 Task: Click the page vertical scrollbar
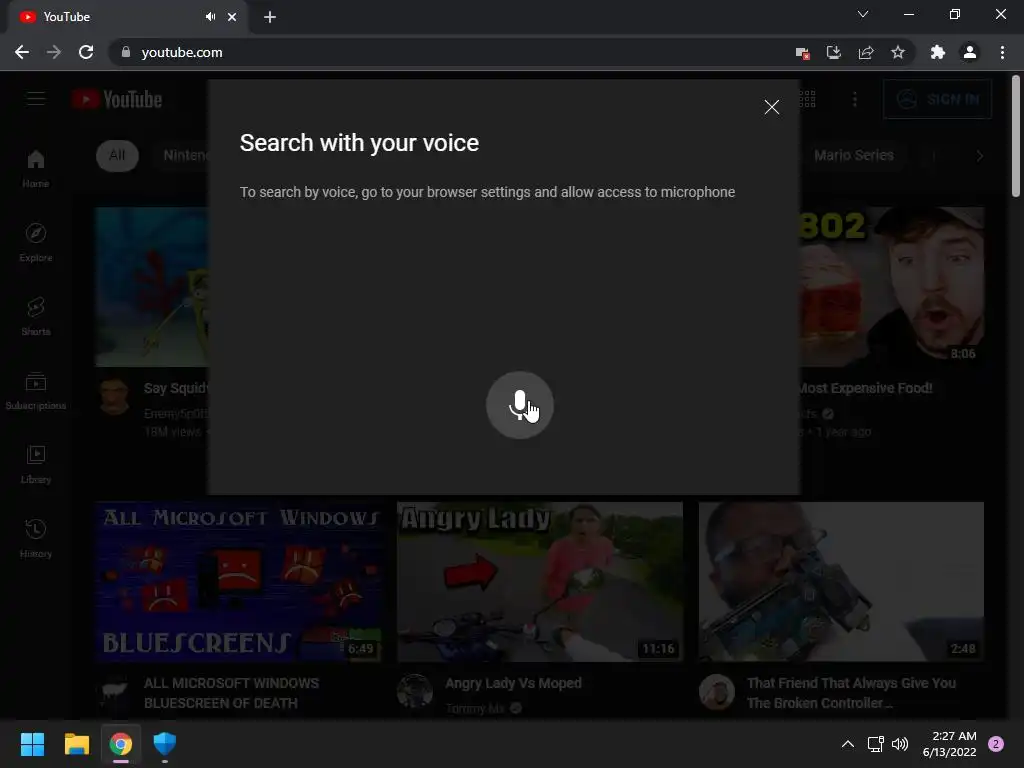[x=1016, y=136]
